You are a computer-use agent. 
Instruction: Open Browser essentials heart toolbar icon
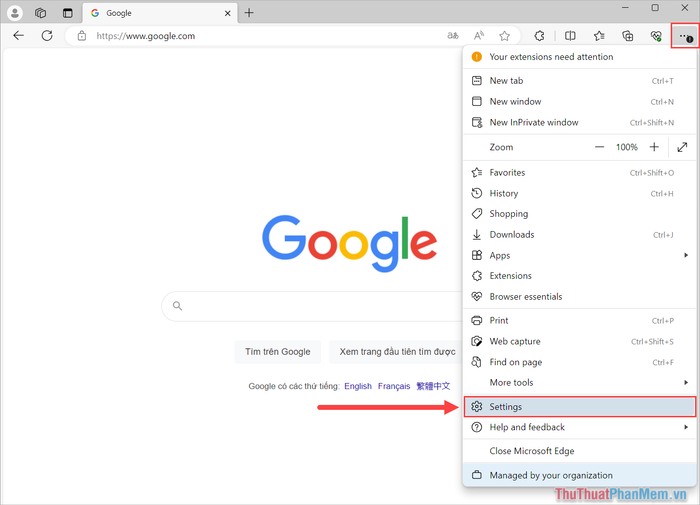[x=656, y=36]
